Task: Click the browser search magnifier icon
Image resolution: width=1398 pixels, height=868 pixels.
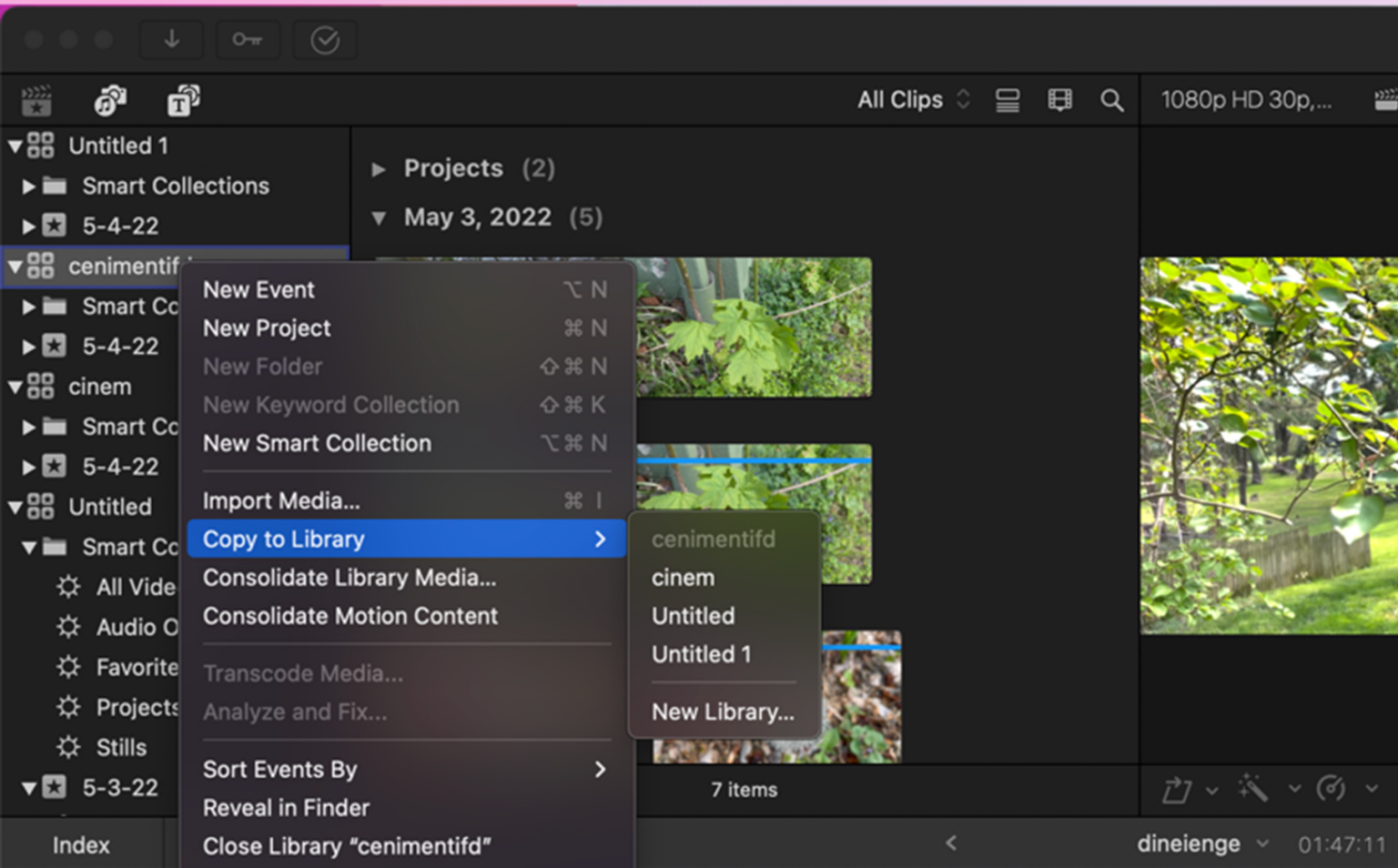Action: [x=1111, y=100]
